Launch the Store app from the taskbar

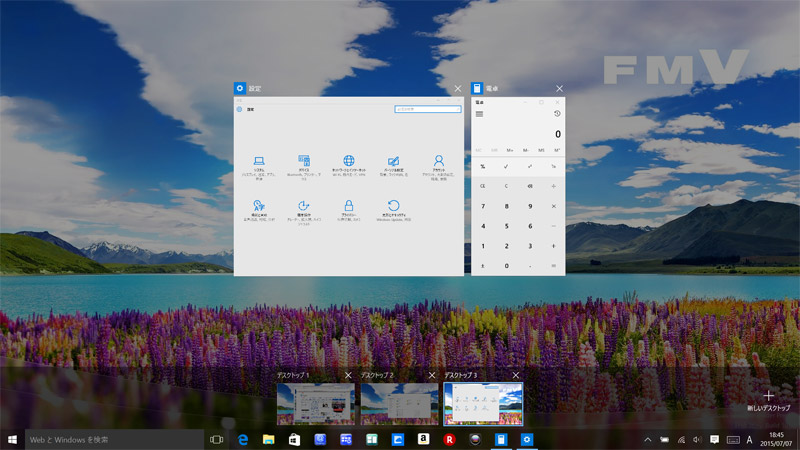(x=294, y=440)
